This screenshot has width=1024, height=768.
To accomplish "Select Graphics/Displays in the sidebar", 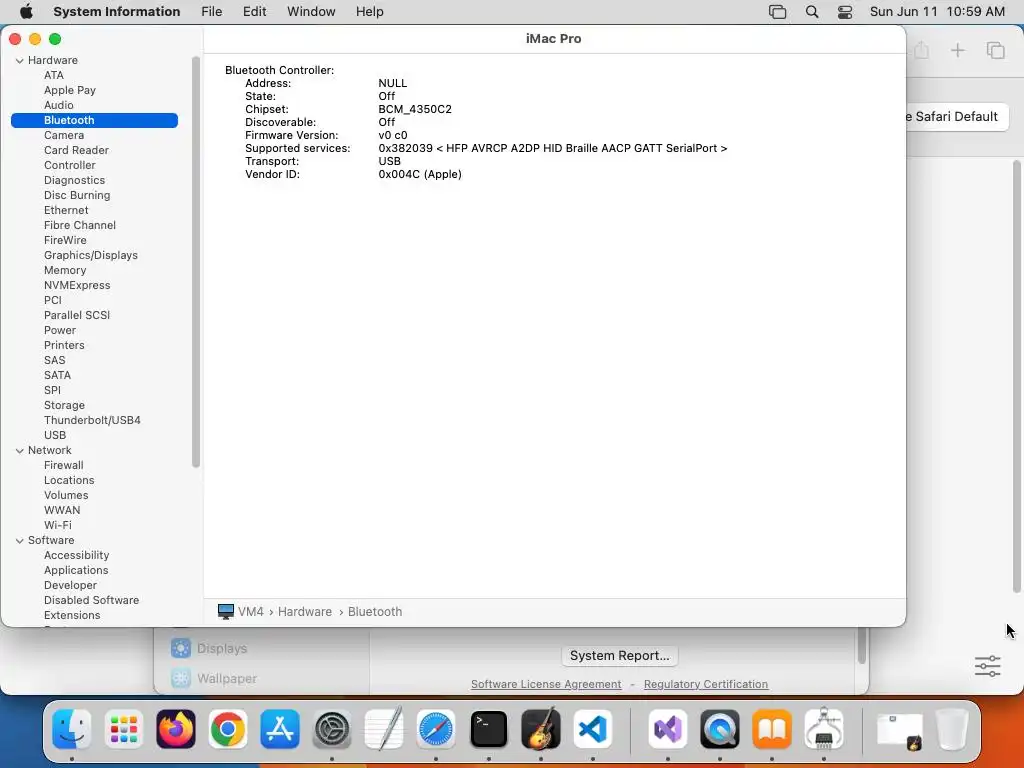I will tap(91, 255).
